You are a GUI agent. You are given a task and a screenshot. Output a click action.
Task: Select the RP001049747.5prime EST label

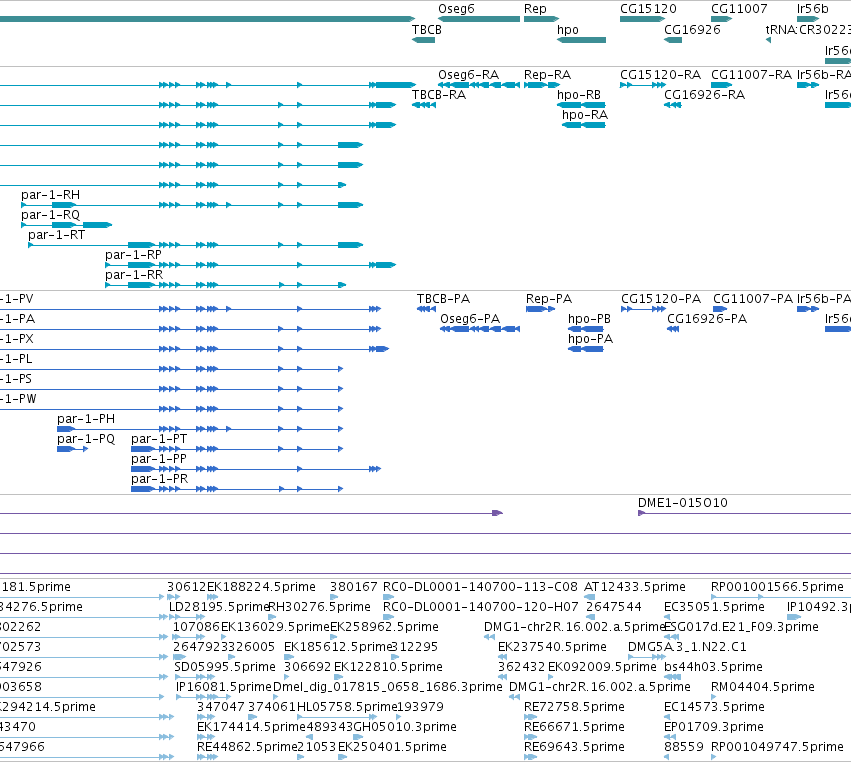[x=777, y=747]
